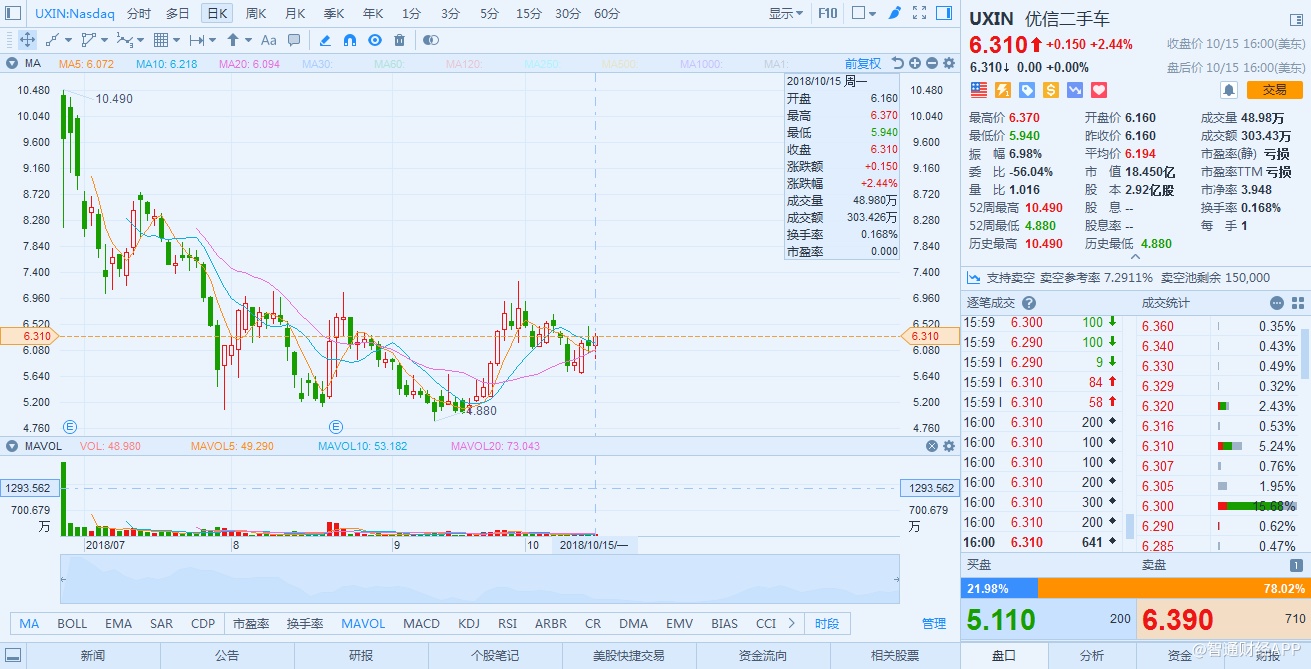Open MA indicator settings gear
This screenshot has height=669, width=1311.
(949, 63)
